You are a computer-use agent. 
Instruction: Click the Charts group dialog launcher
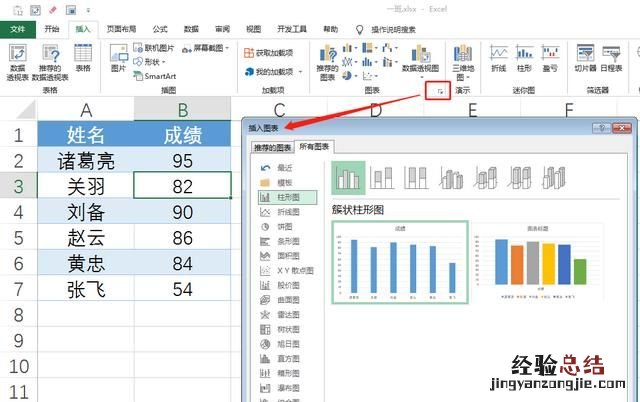(440, 91)
